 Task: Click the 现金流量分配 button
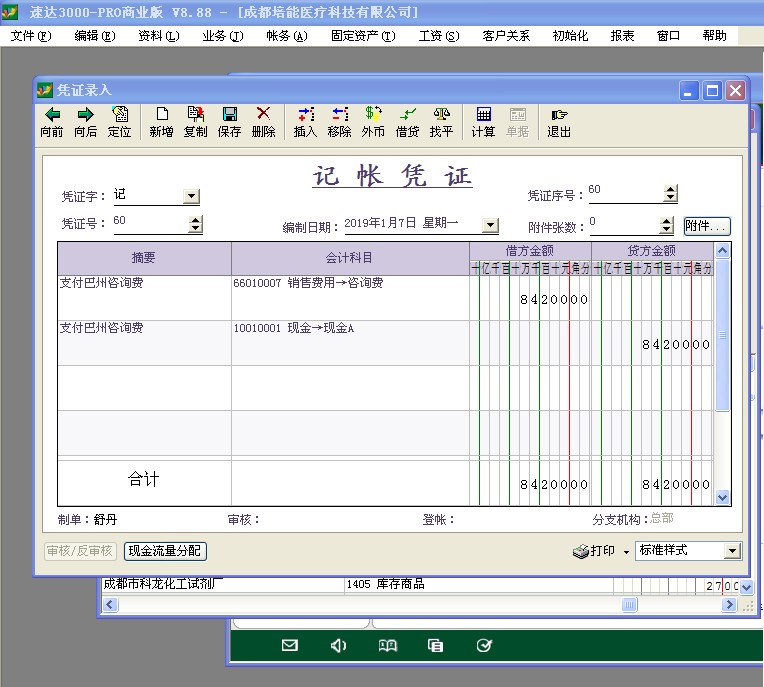[x=165, y=551]
